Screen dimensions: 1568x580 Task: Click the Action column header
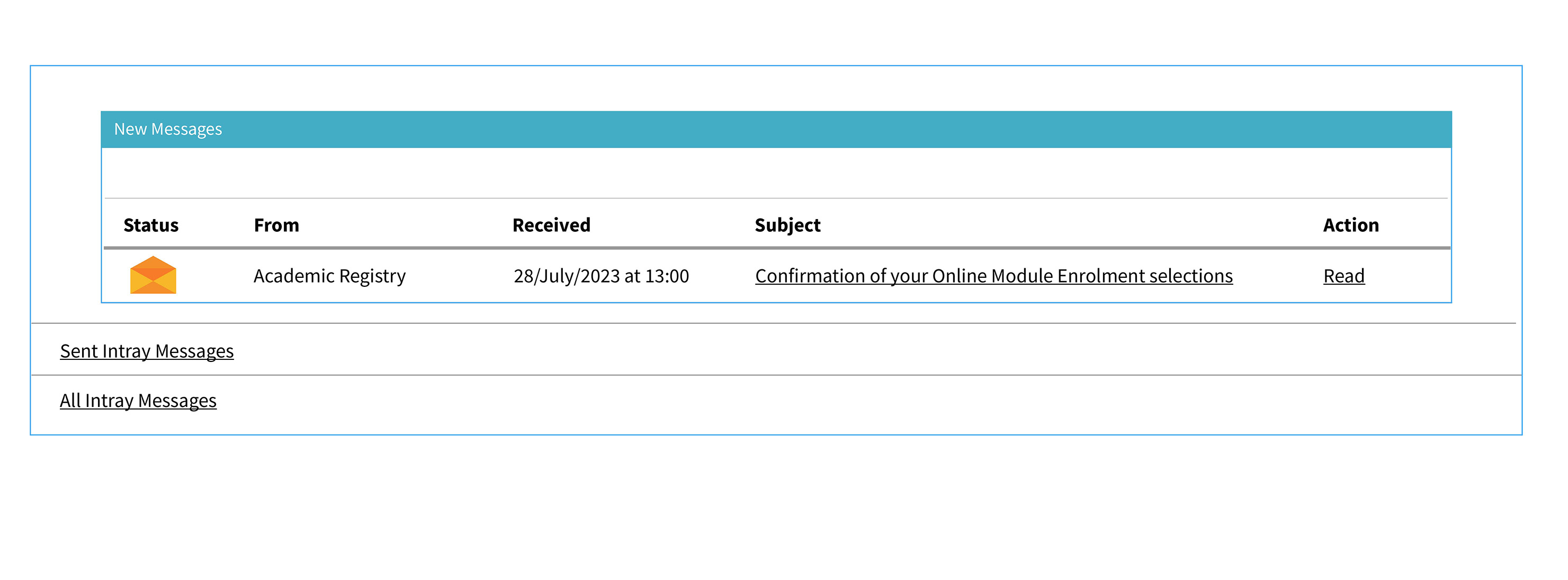coord(1351,225)
